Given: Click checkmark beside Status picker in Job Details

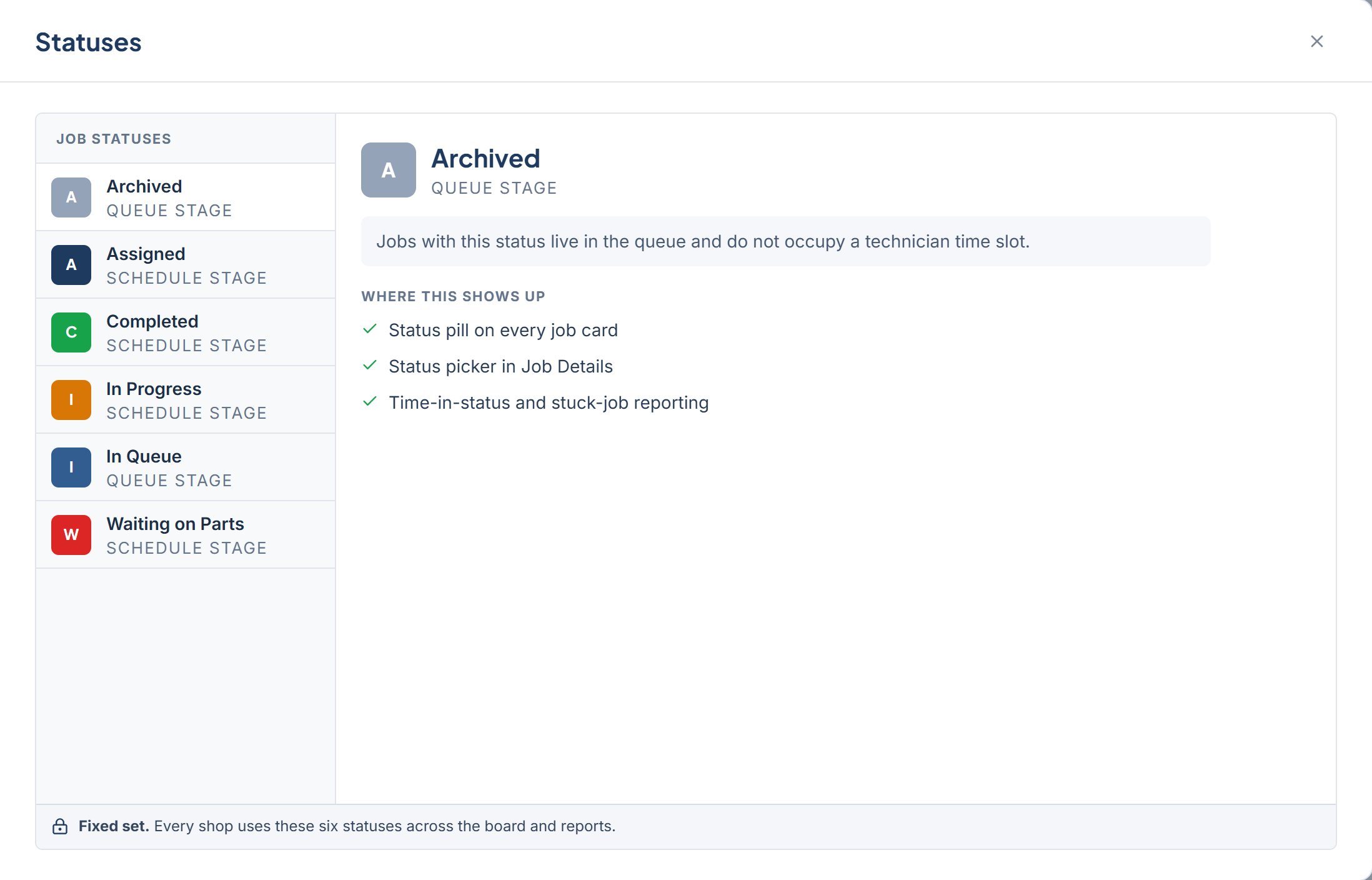Looking at the screenshot, I should click(x=370, y=365).
